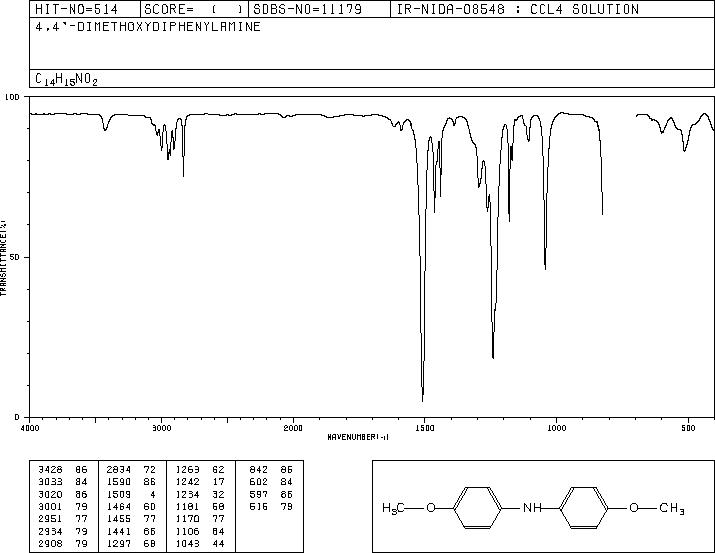Click the peak table entry 3033
This screenshot has height=553, width=715.
click(x=50, y=482)
